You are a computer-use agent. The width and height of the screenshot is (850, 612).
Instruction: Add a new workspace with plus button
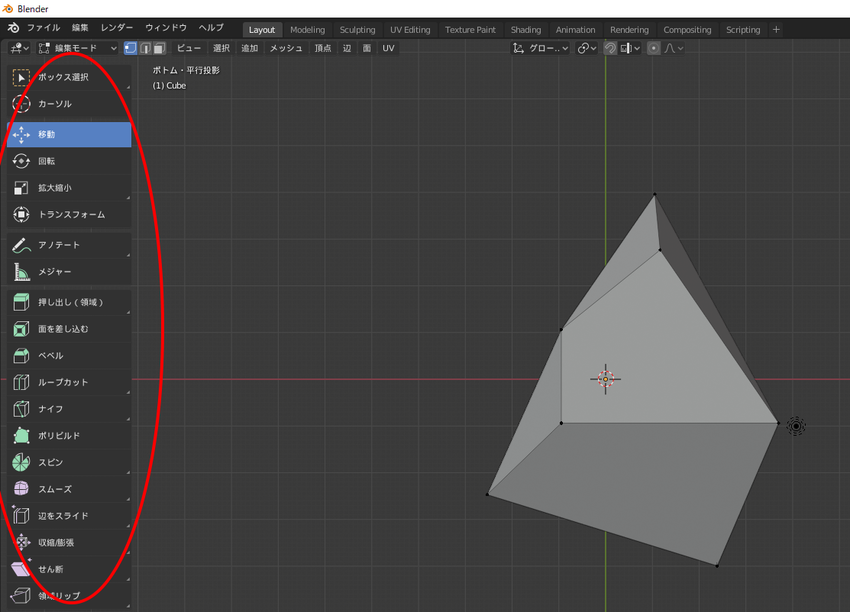pyautogui.click(x=776, y=30)
